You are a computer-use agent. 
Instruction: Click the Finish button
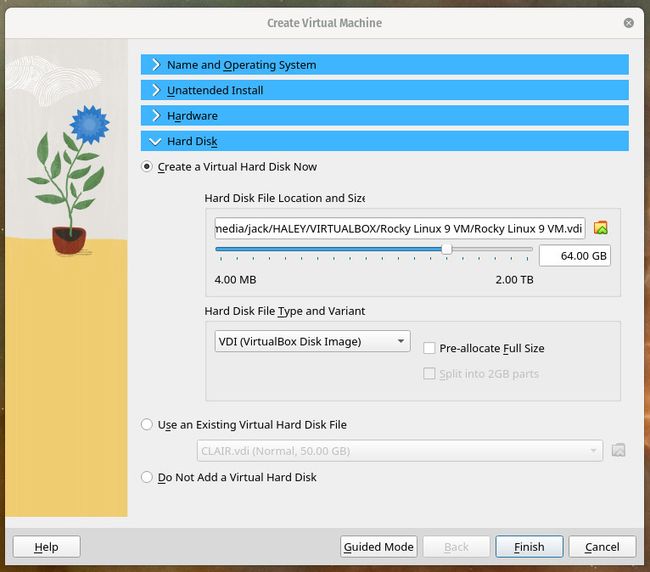(x=529, y=547)
